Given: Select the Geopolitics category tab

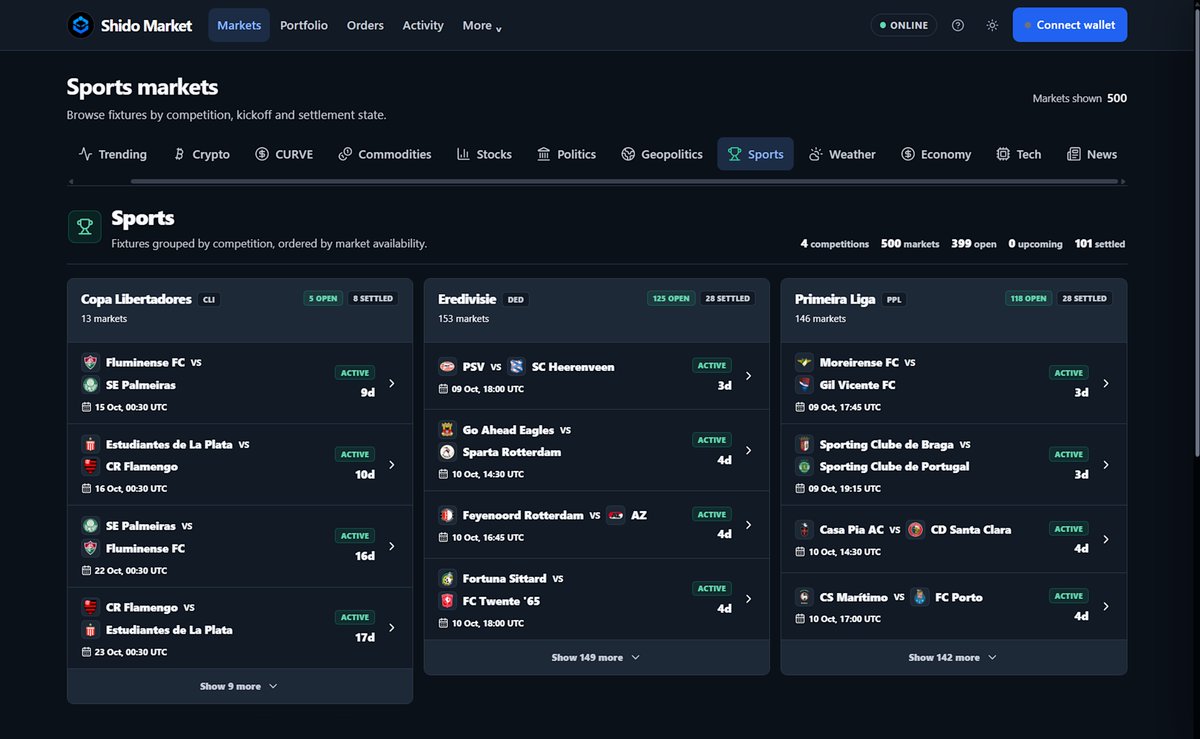Looking at the screenshot, I should (x=662, y=154).
